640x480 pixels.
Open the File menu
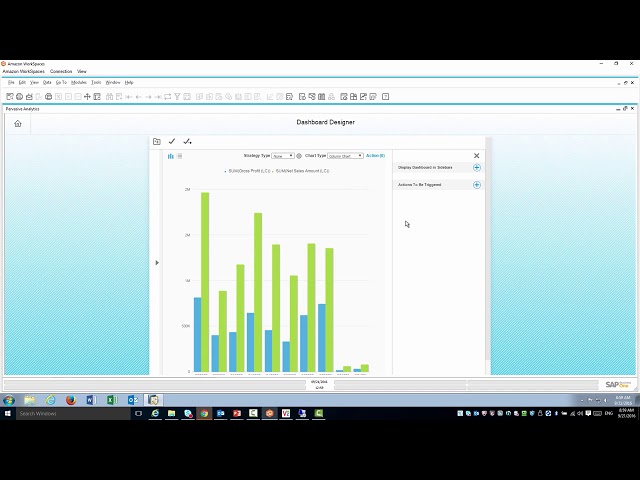point(11,82)
